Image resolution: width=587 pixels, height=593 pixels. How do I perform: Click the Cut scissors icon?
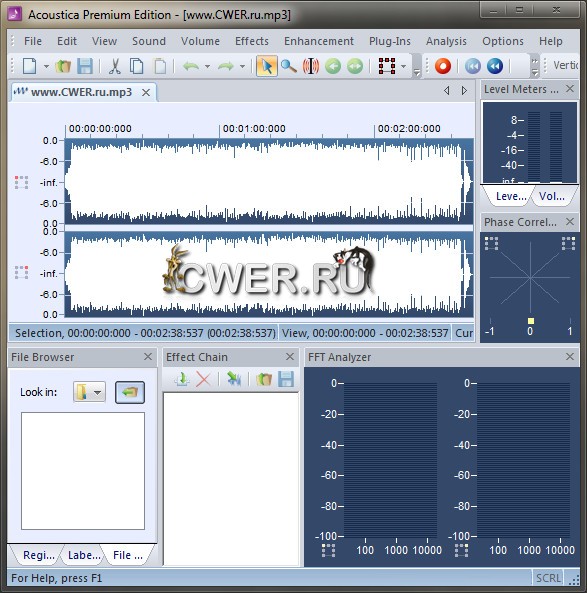[x=115, y=66]
